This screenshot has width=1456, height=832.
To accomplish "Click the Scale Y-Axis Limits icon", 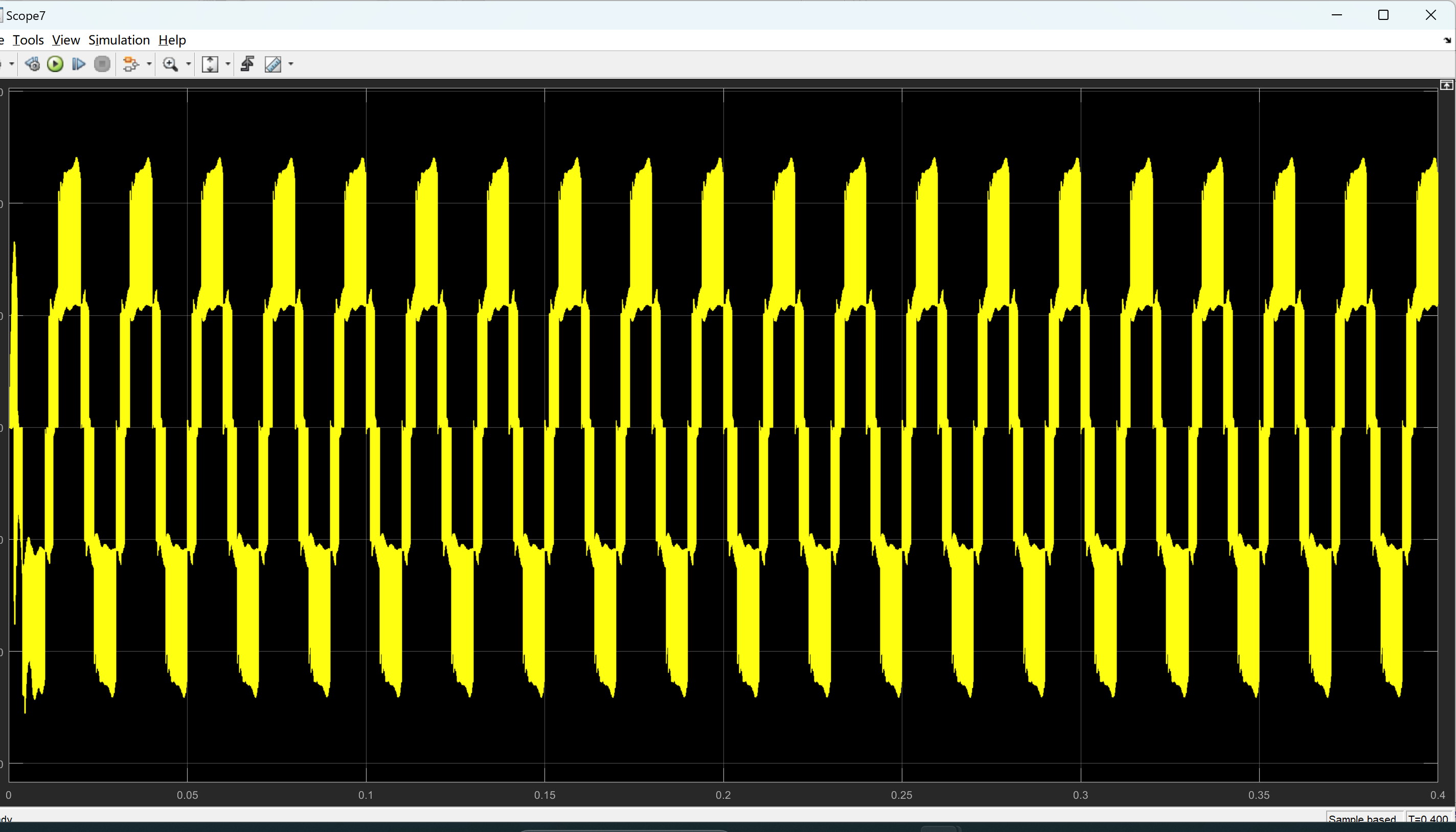I will pyautogui.click(x=210, y=64).
